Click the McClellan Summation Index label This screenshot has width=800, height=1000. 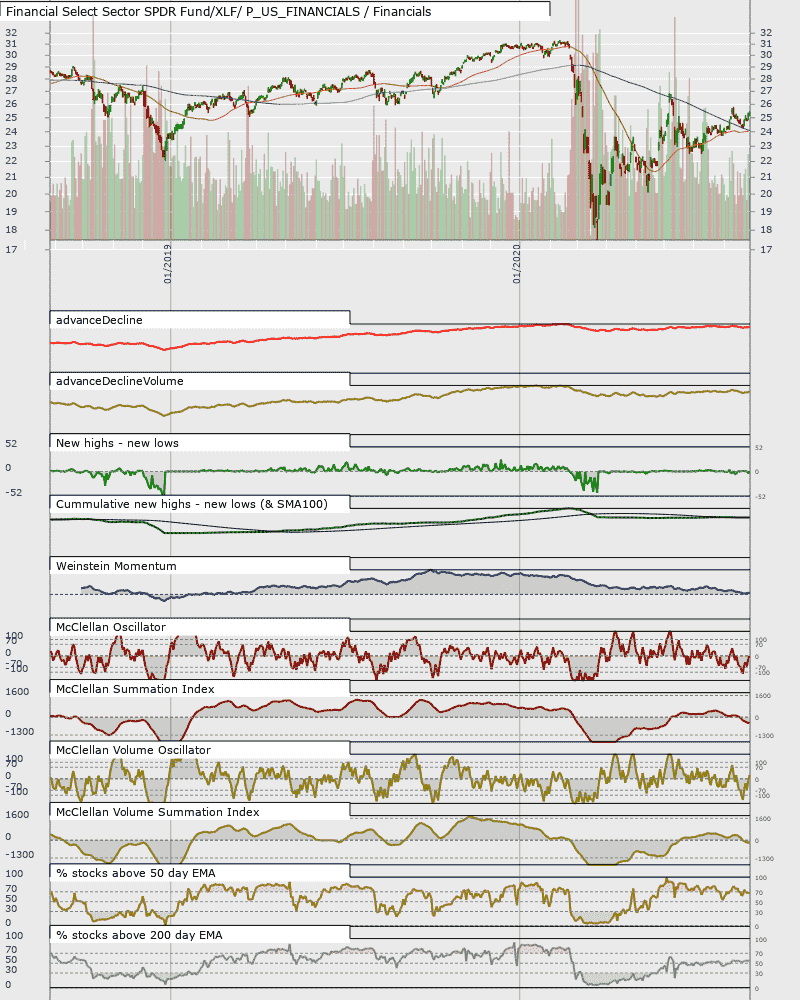(x=135, y=689)
